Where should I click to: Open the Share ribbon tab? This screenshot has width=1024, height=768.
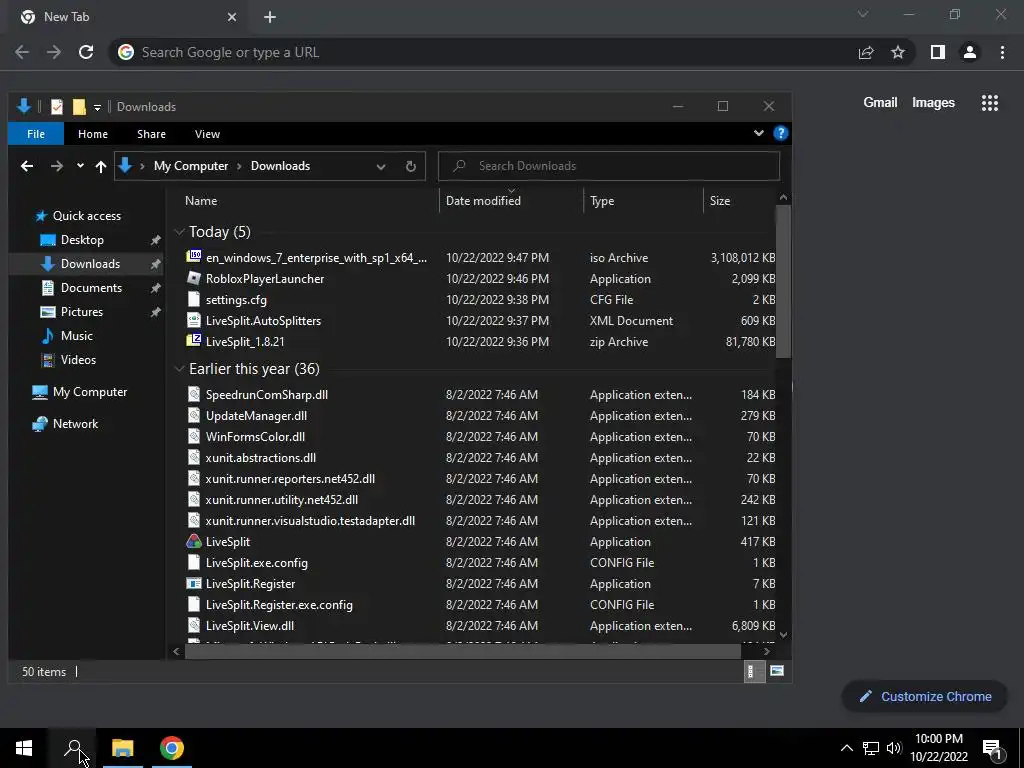(x=152, y=134)
